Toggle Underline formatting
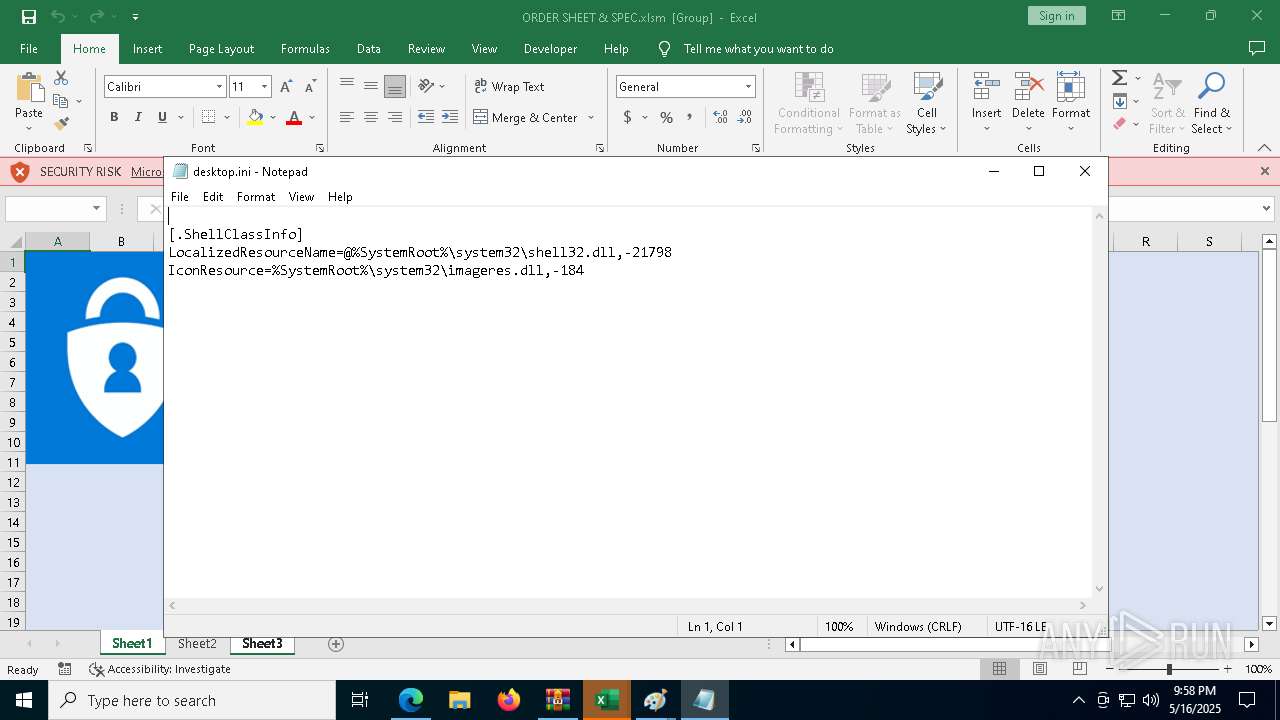The image size is (1280, 720). (x=162, y=117)
